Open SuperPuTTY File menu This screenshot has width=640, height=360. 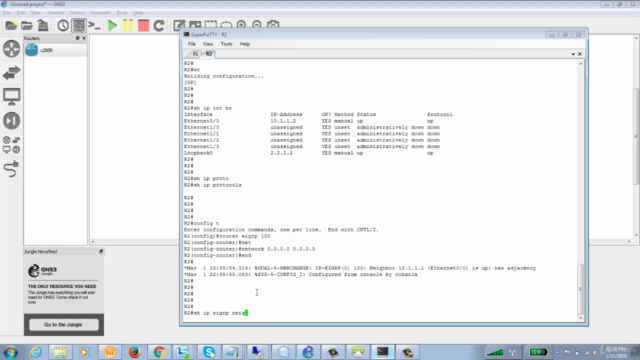click(x=192, y=44)
